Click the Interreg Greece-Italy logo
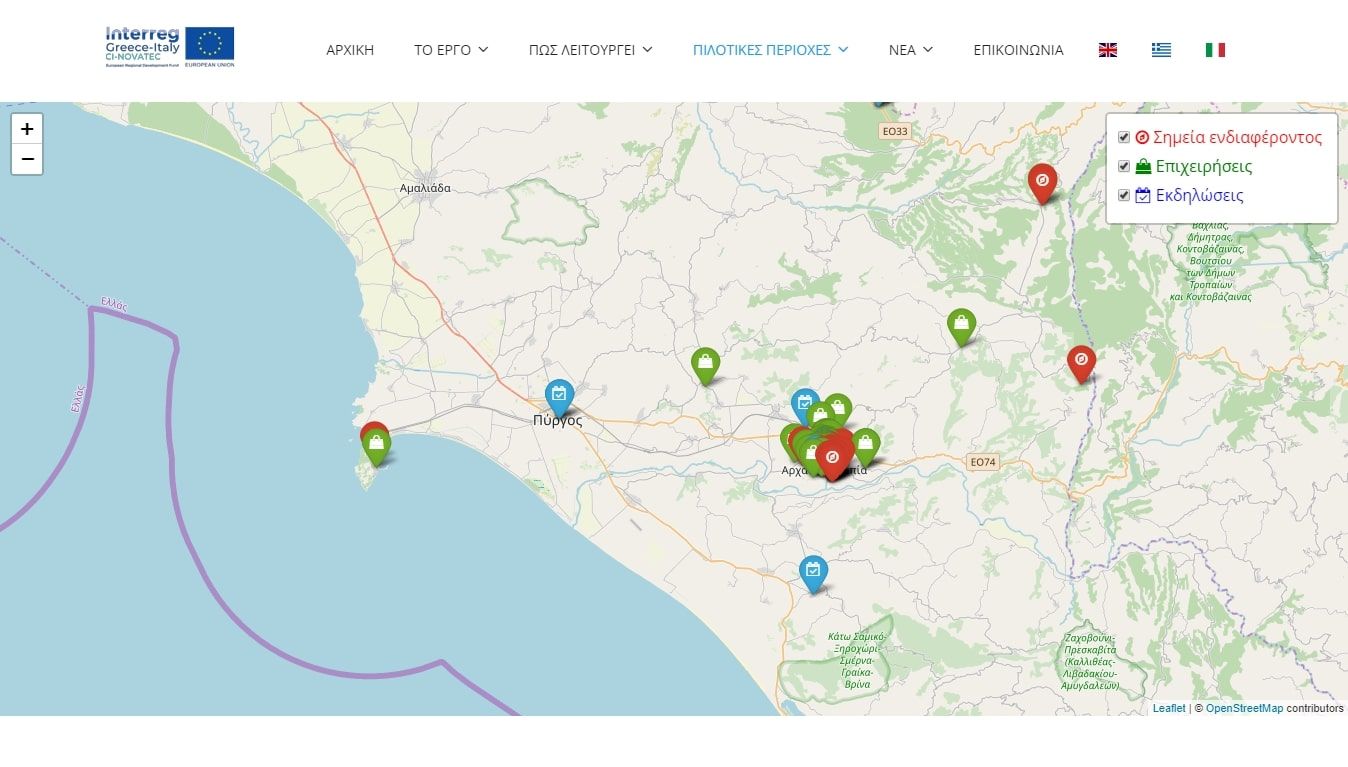 point(170,47)
